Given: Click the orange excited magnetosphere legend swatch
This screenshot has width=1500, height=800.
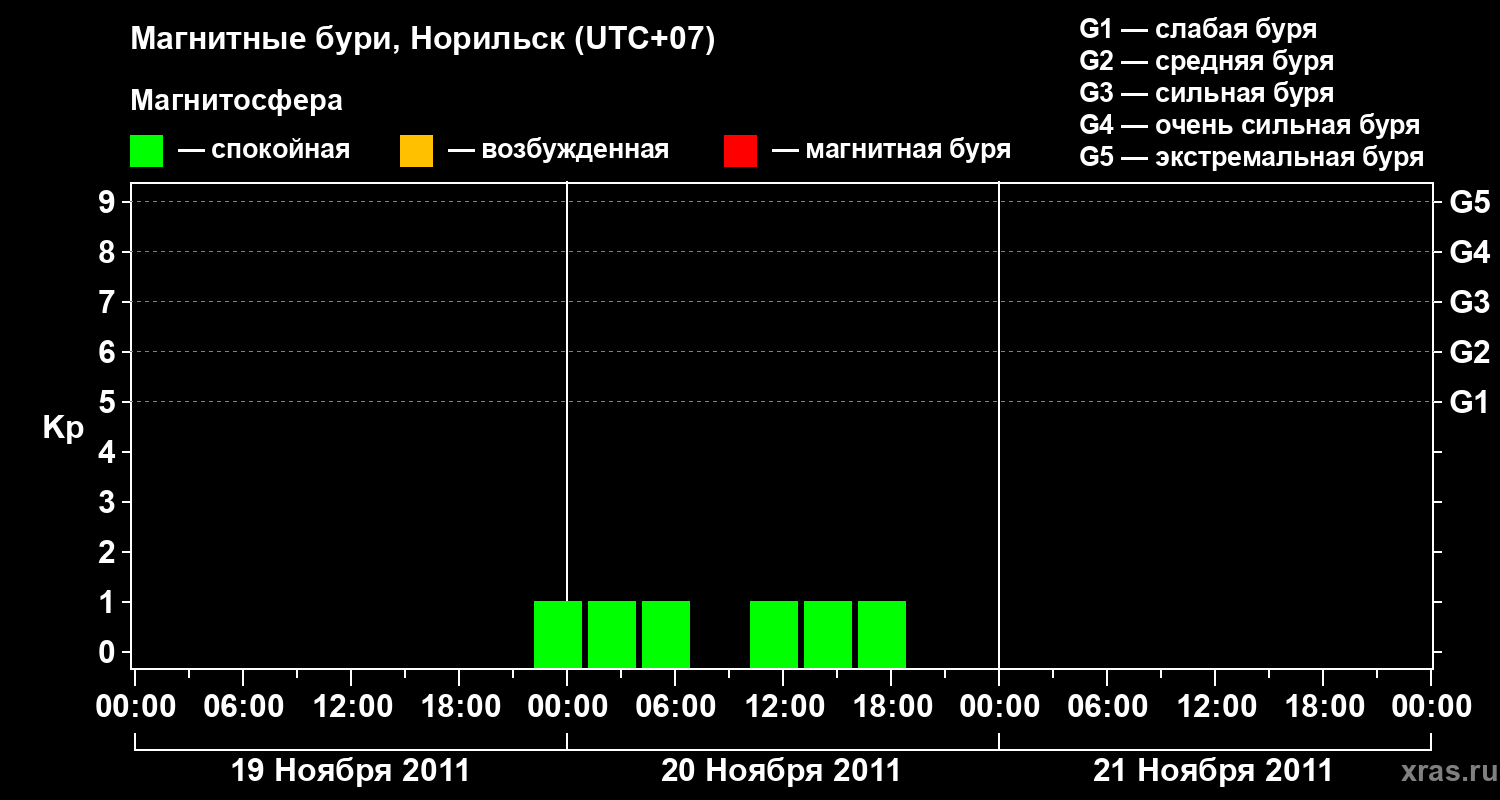Looking at the screenshot, I should tap(416, 151).
